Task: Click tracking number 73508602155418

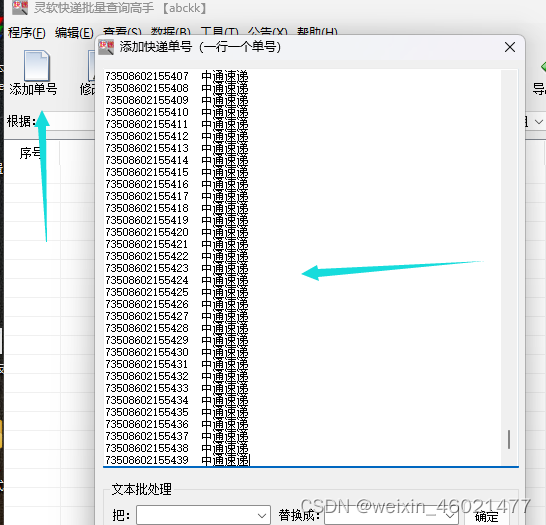Action: 147,208
